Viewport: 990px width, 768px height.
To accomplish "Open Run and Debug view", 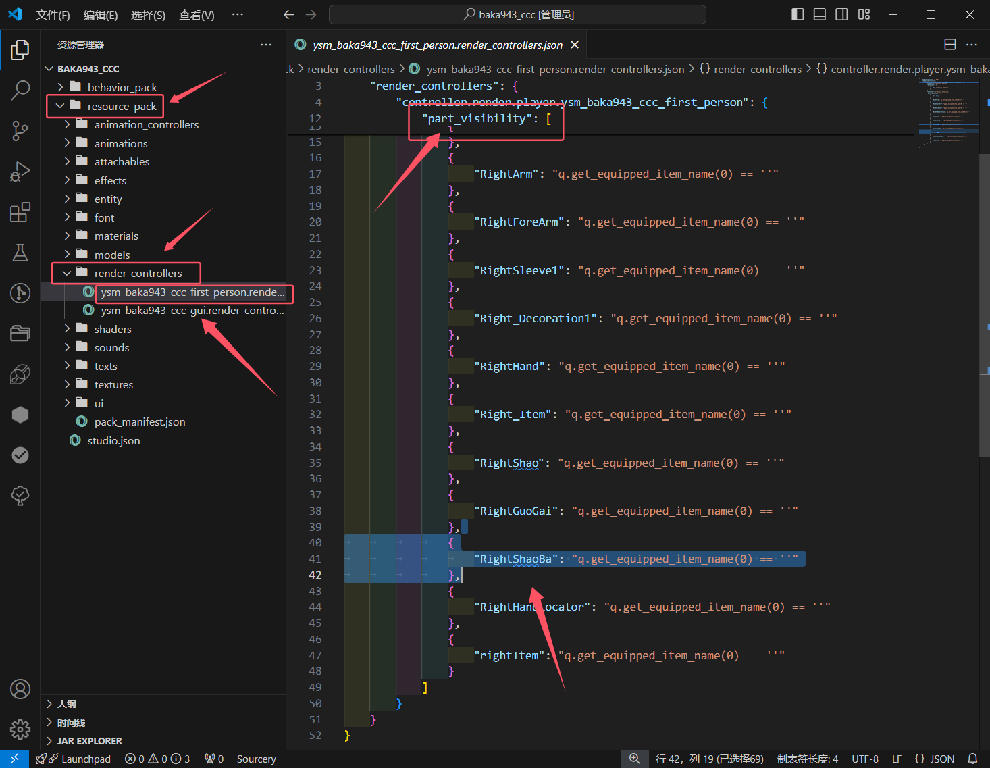I will tap(20, 171).
